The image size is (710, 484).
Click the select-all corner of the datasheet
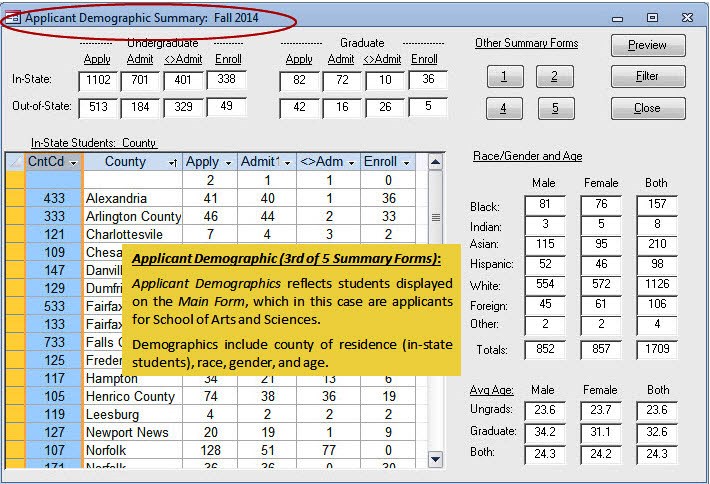coord(14,162)
